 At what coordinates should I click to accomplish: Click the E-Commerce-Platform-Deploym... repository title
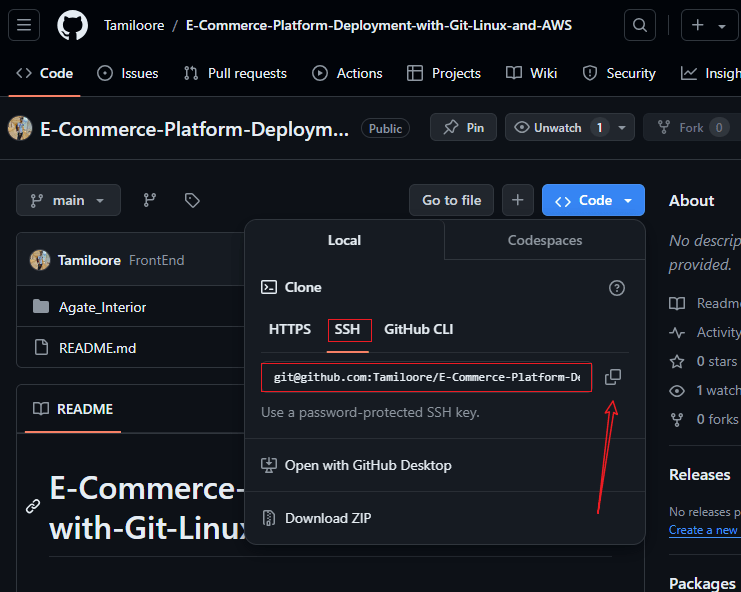(x=194, y=129)
